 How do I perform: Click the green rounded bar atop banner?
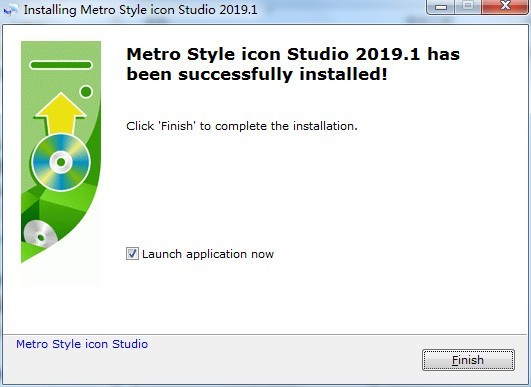[61, 65]
